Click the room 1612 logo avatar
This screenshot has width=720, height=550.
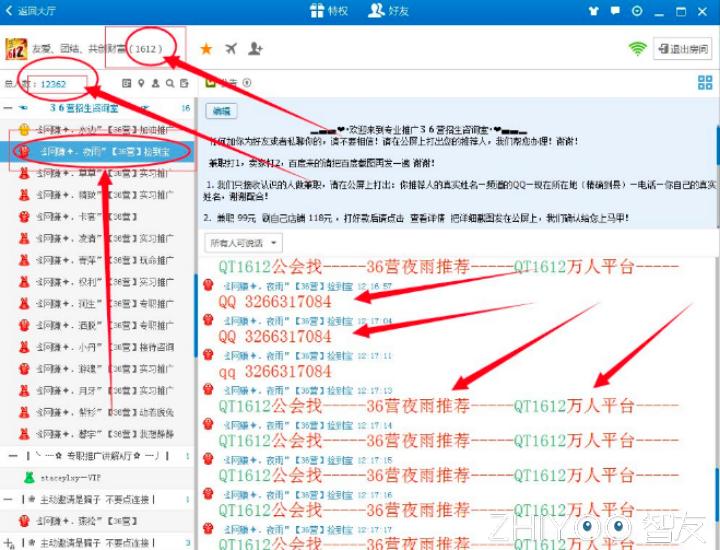(16, 49)
